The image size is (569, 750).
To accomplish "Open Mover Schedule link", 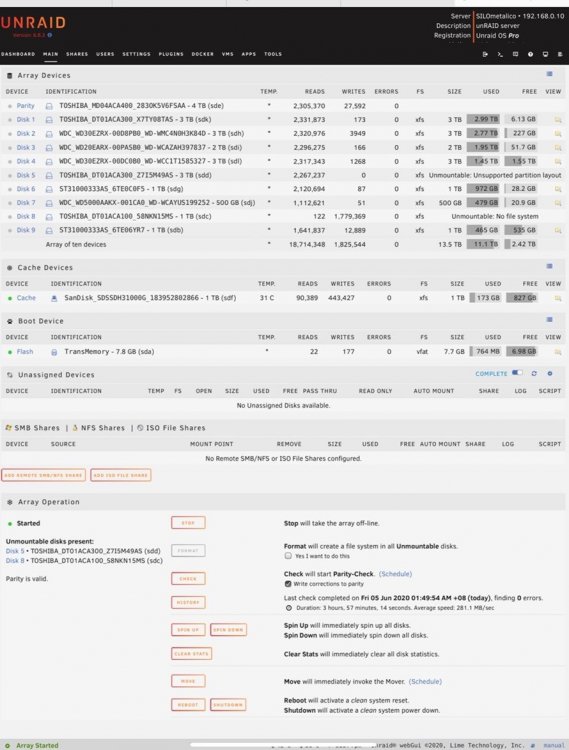I will 425,682.
